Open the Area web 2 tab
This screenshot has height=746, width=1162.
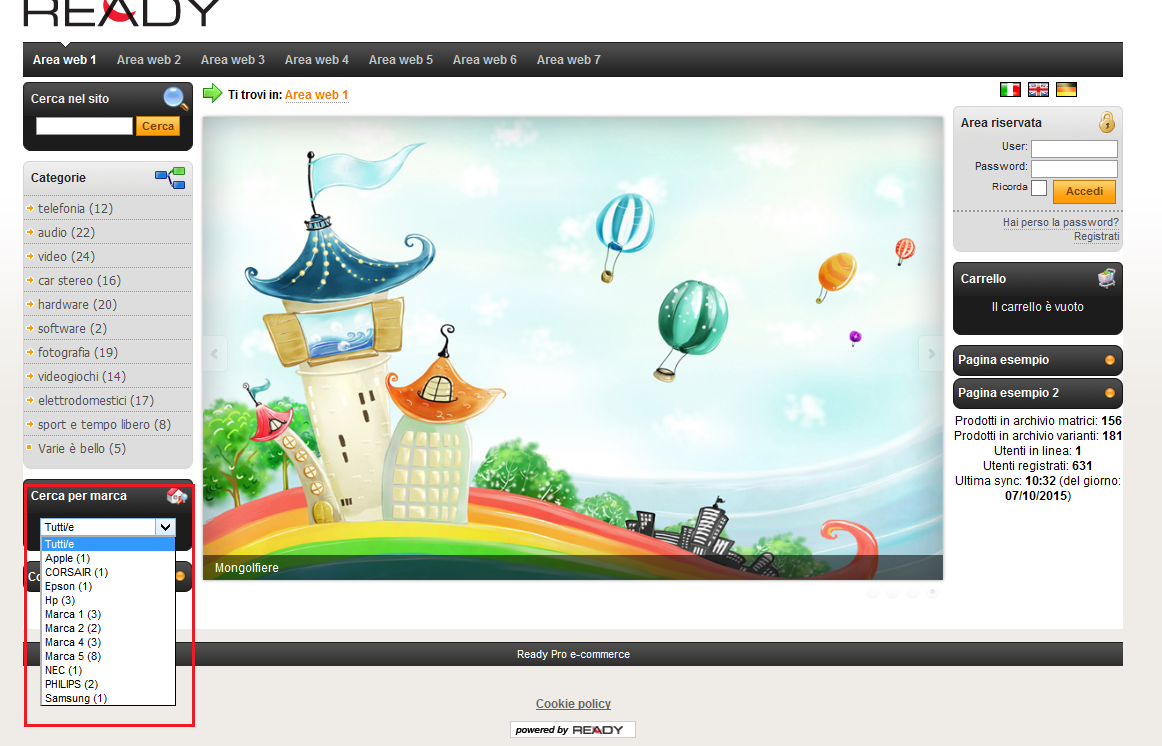point(149,60)
